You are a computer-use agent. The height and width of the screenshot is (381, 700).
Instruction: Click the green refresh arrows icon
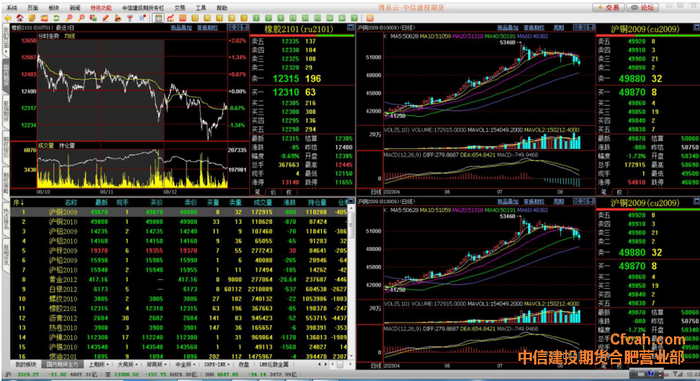coord(56,18)
